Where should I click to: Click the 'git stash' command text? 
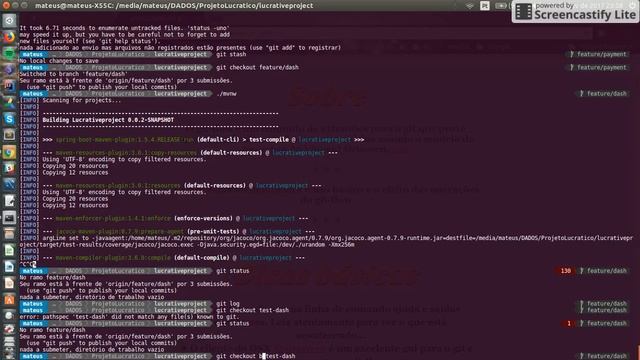point(231,54)
